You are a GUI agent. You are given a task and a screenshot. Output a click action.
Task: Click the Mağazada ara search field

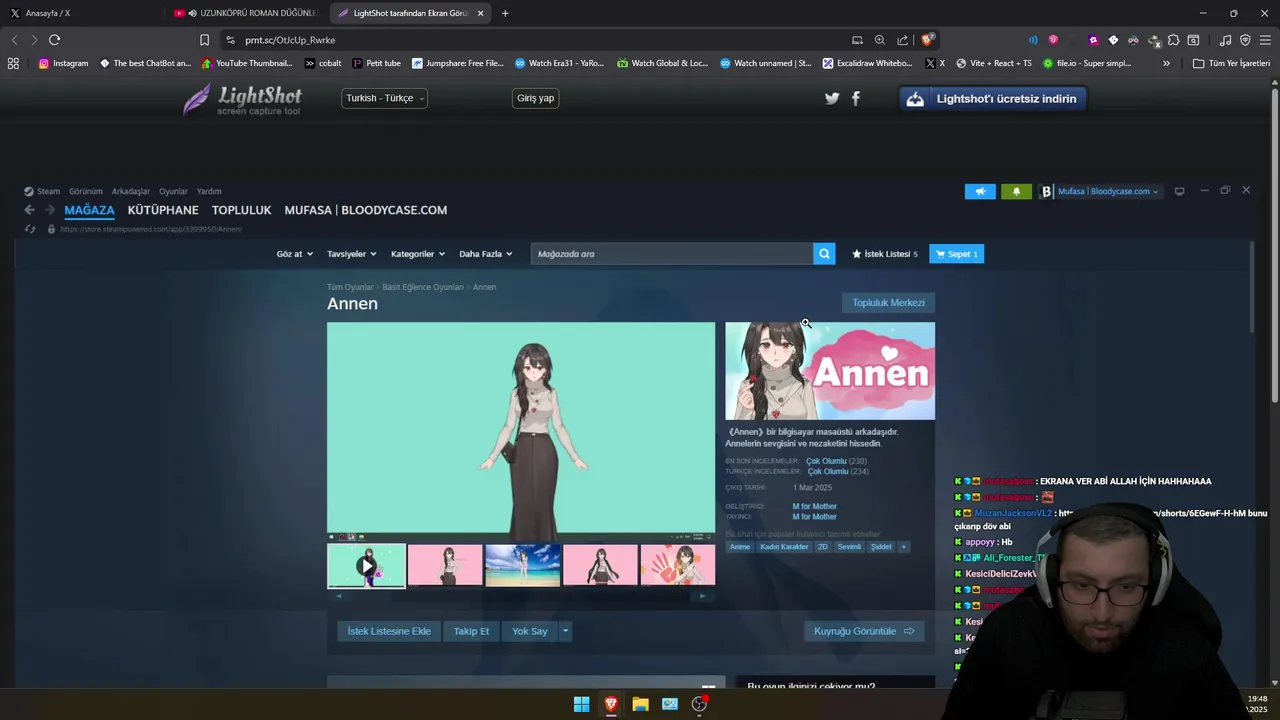(x=672, y=254)
